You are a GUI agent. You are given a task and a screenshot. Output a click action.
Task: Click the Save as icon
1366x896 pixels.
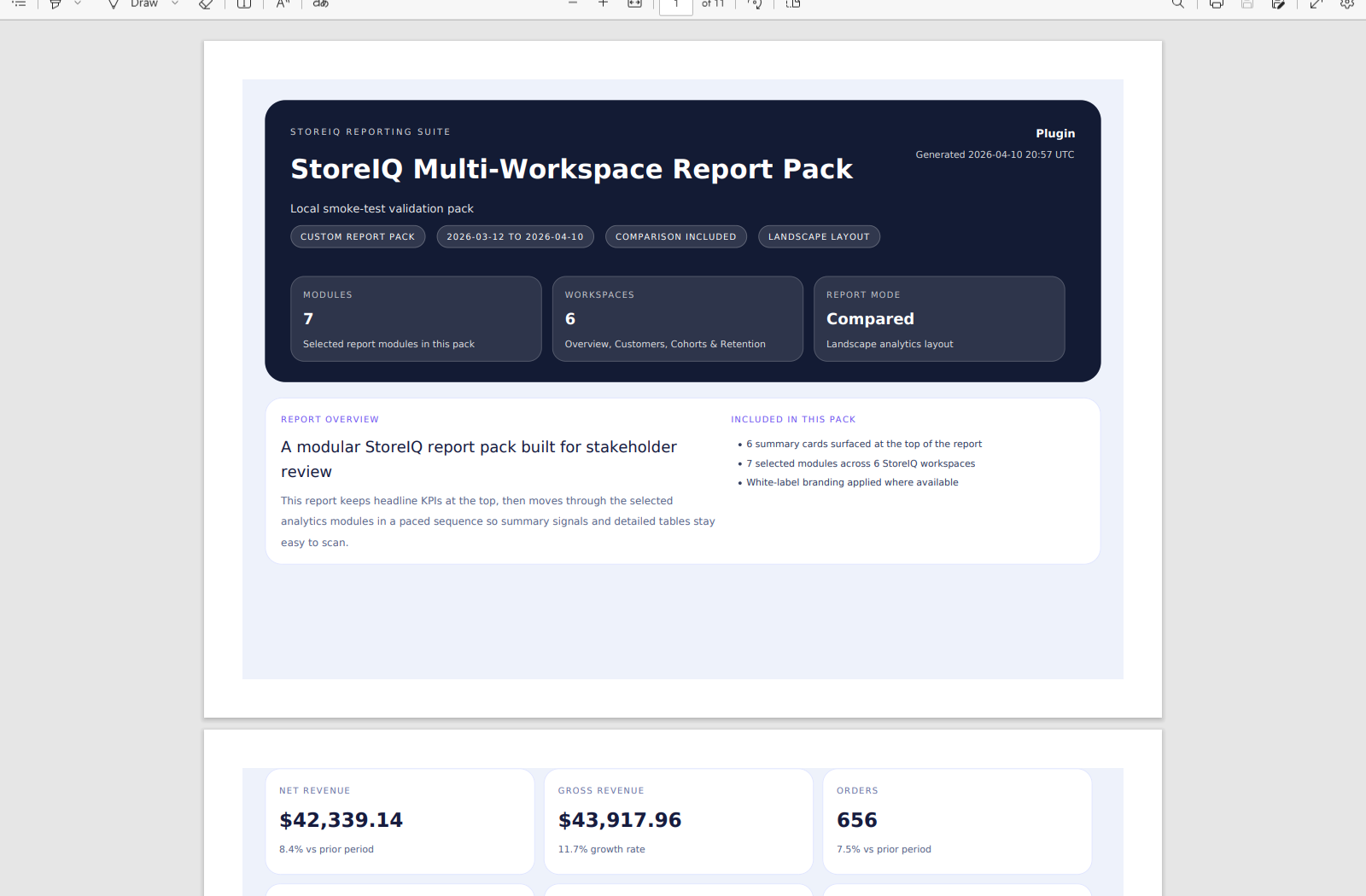click(x=1278, y=3)
